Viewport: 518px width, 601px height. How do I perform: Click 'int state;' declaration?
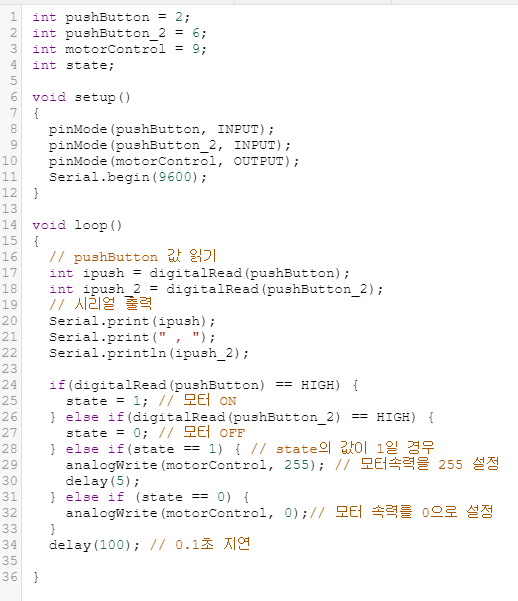pyautogui.click(x=73, y=65)
